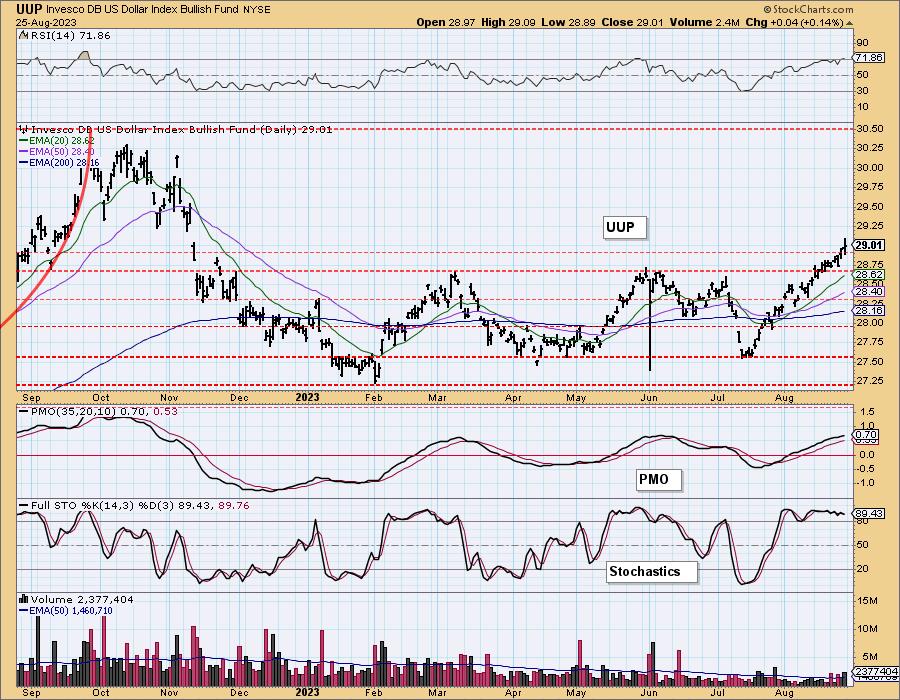Click the Jun label on upper time axis
Image resolution: width=900 pixels, height=700 pixels.
(649, 397)
